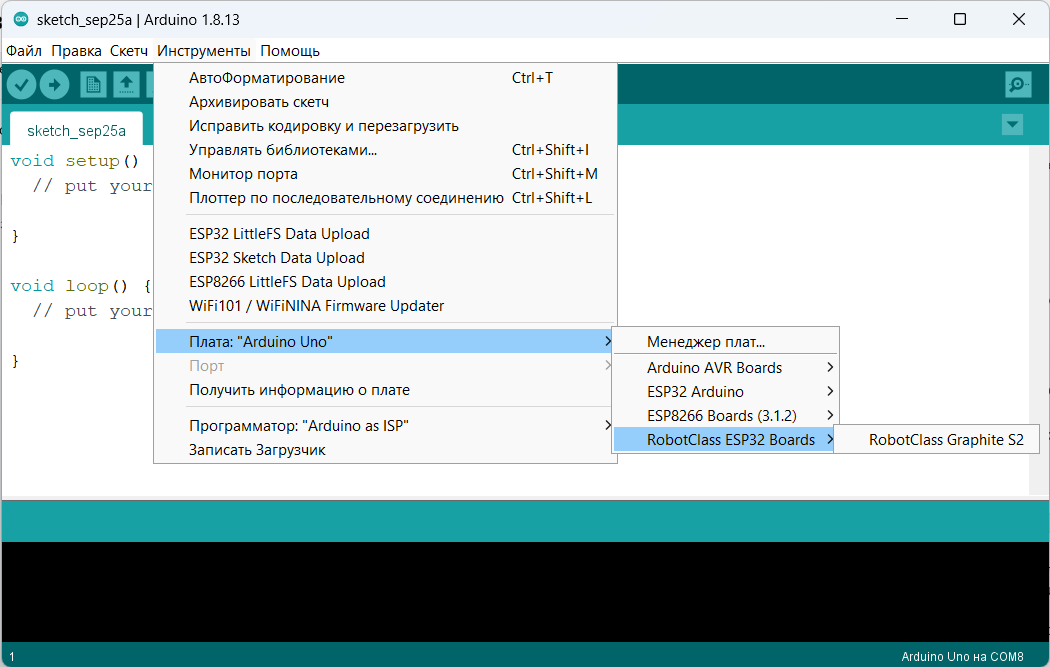The width and height of the screenshot is (1050, 667).
Task: Open the tab options dropdown arrow
Action: pos(1012,125)
